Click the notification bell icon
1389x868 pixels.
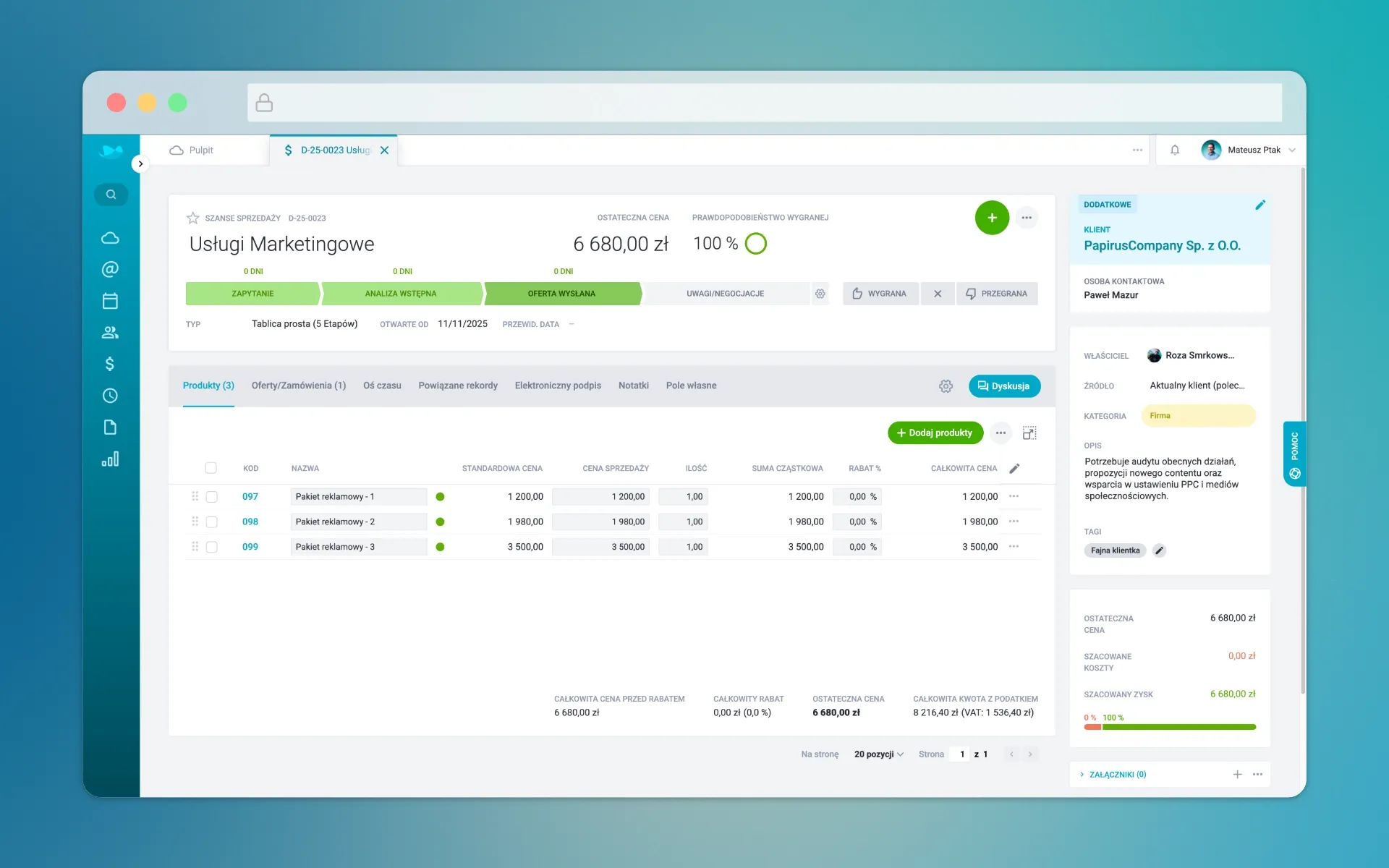(x=1175, y=150)
